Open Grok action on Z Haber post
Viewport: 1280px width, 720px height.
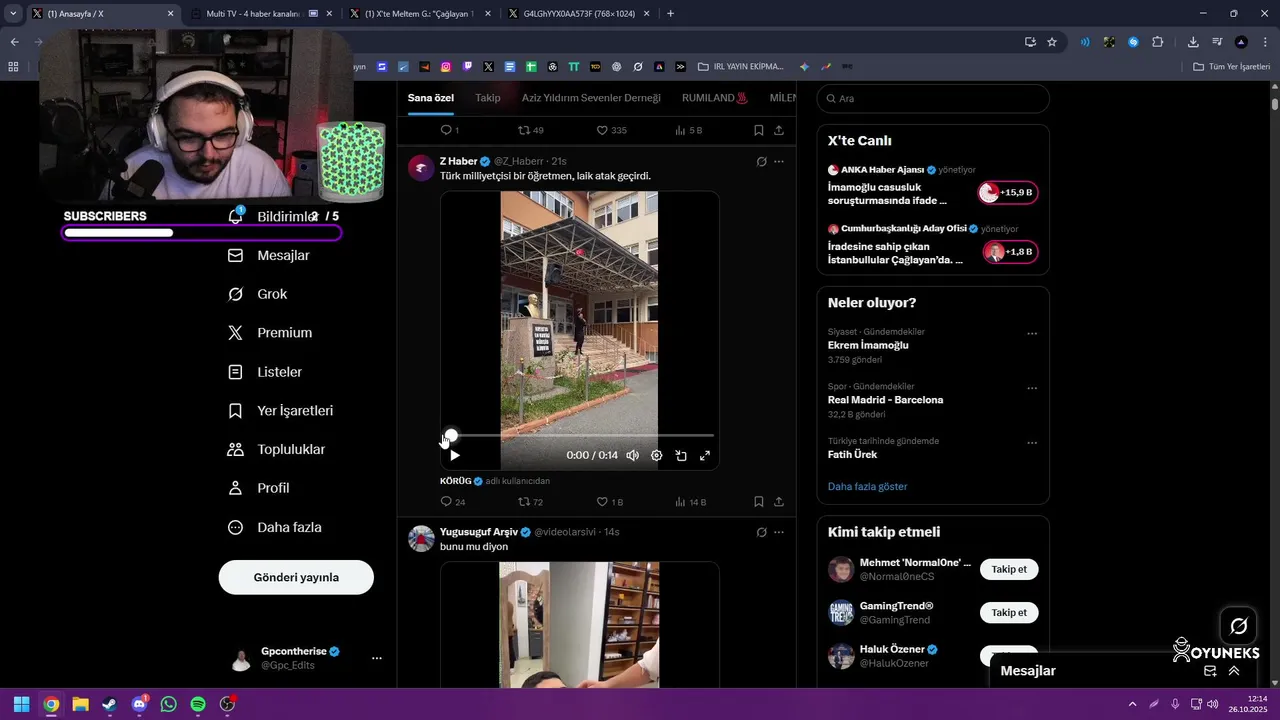[761, 161]
